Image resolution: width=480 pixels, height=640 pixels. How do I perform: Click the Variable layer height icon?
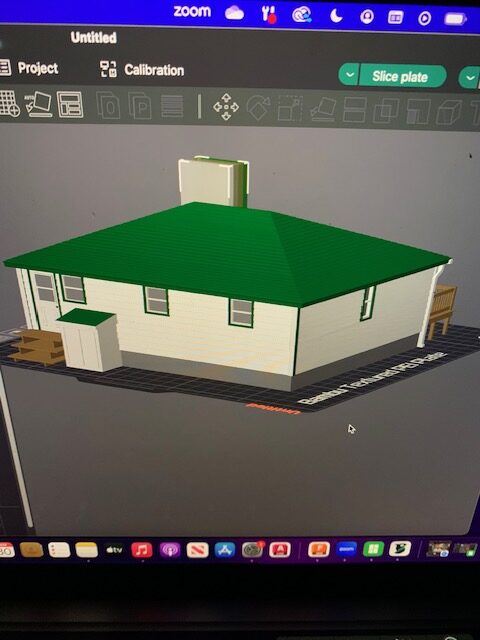click(x=172, y=107)
